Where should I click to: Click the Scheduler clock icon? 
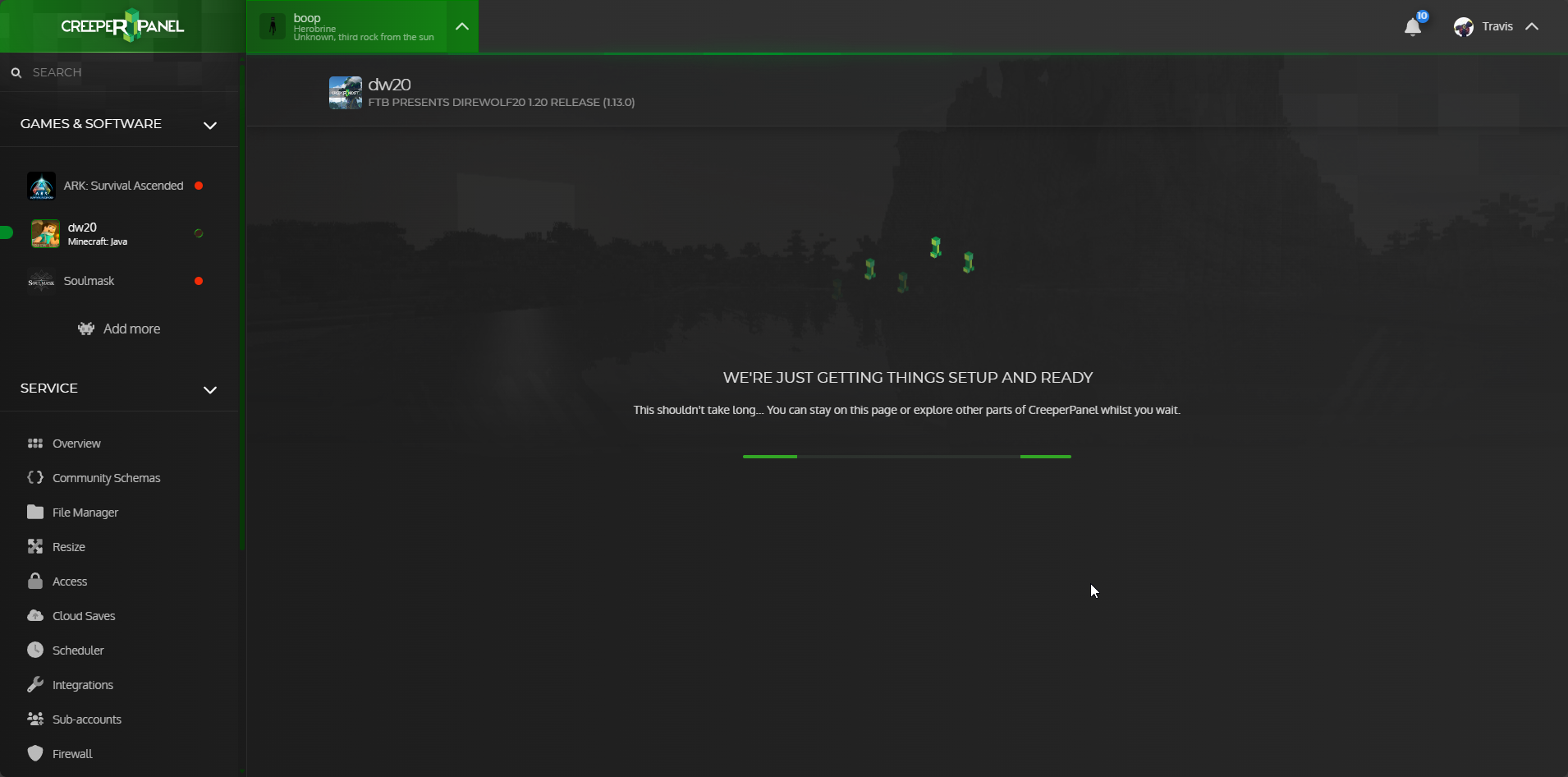(35, 650)
